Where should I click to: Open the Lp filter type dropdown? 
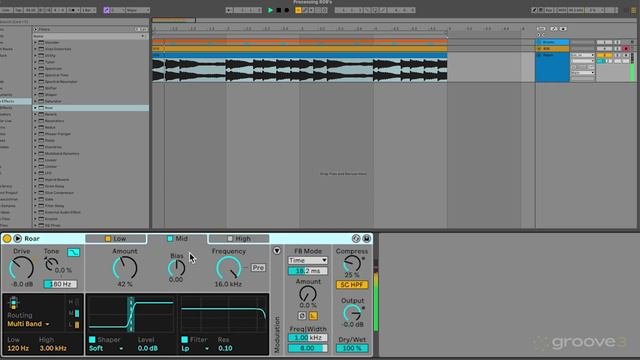click(195, 348)
